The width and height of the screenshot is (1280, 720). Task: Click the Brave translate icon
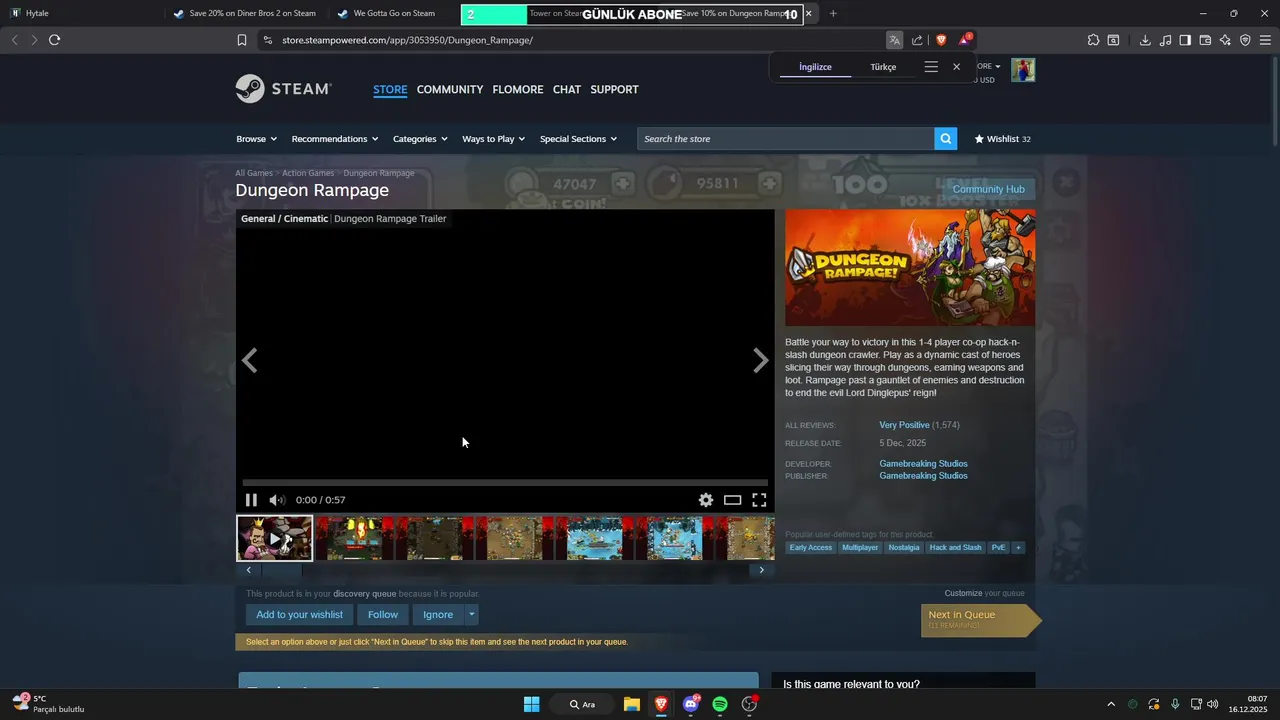point(894,40)
